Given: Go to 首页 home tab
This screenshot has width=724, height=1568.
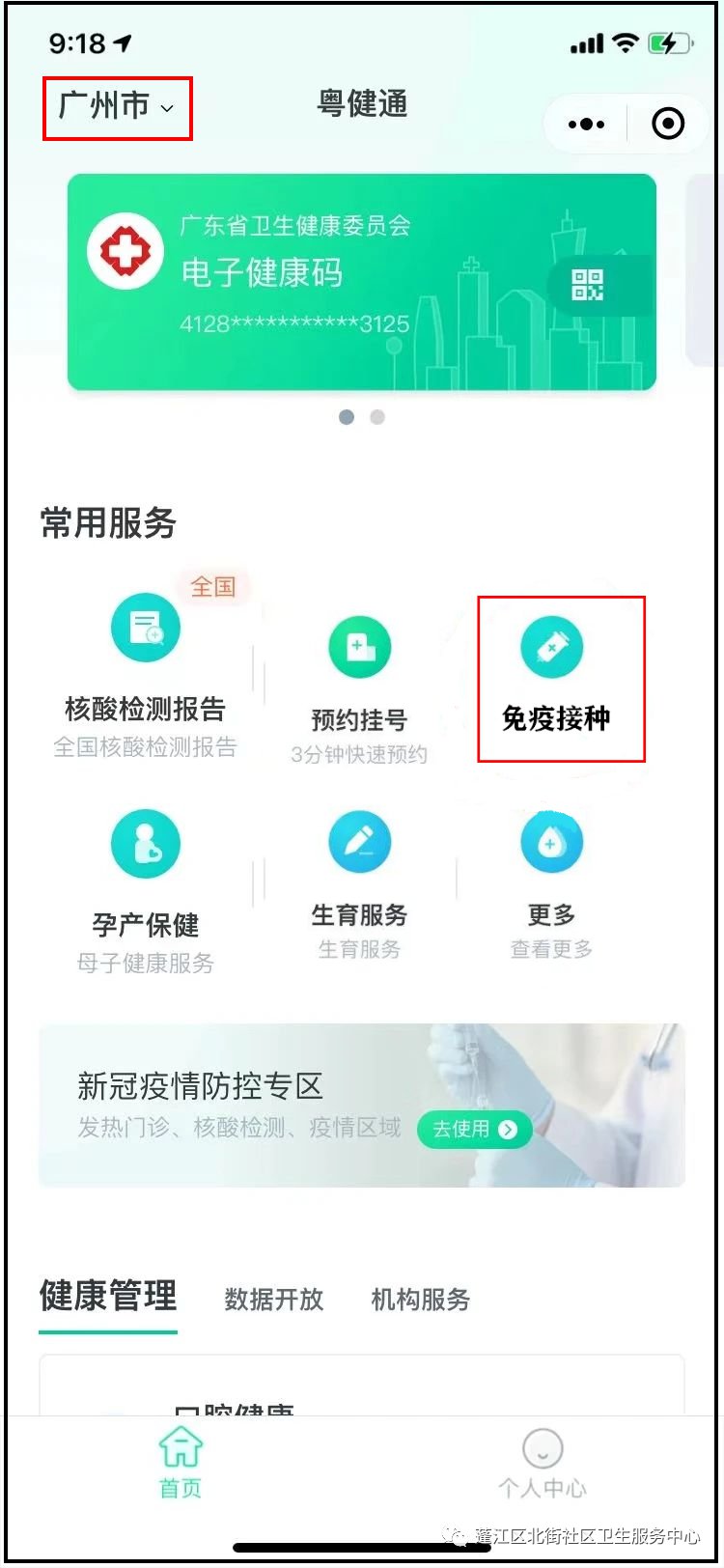Looking at the screenshot, I should point(181,1463).
